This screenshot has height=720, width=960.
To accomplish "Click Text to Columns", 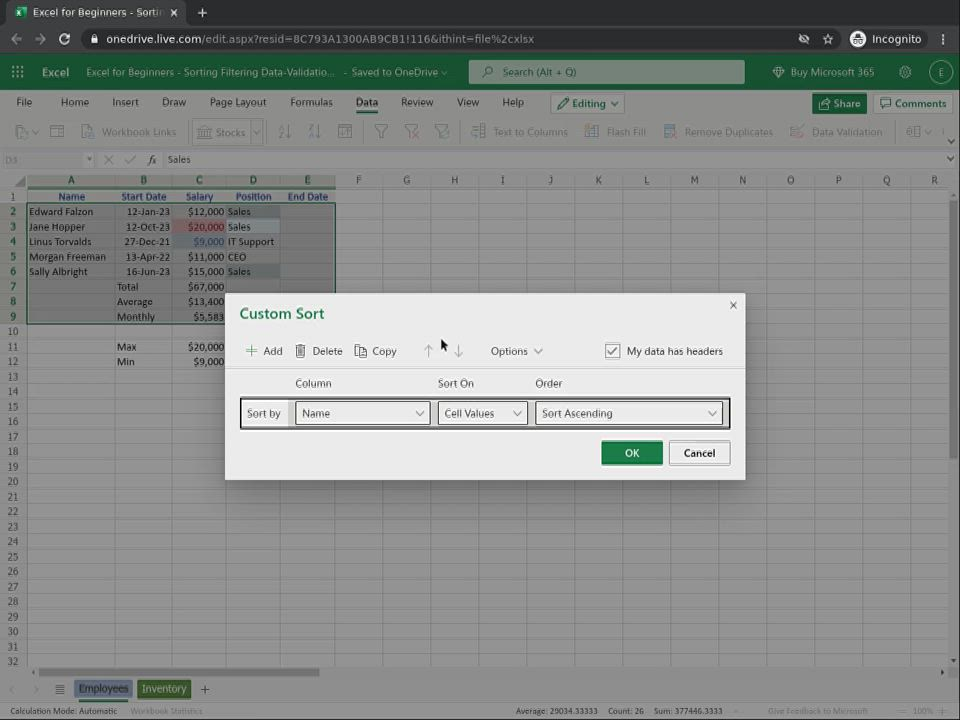I will point(519,132).
